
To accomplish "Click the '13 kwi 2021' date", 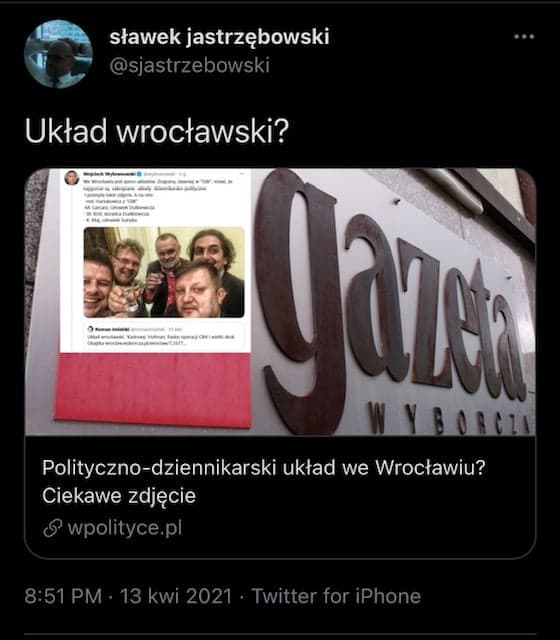I will tap(176, 596).
